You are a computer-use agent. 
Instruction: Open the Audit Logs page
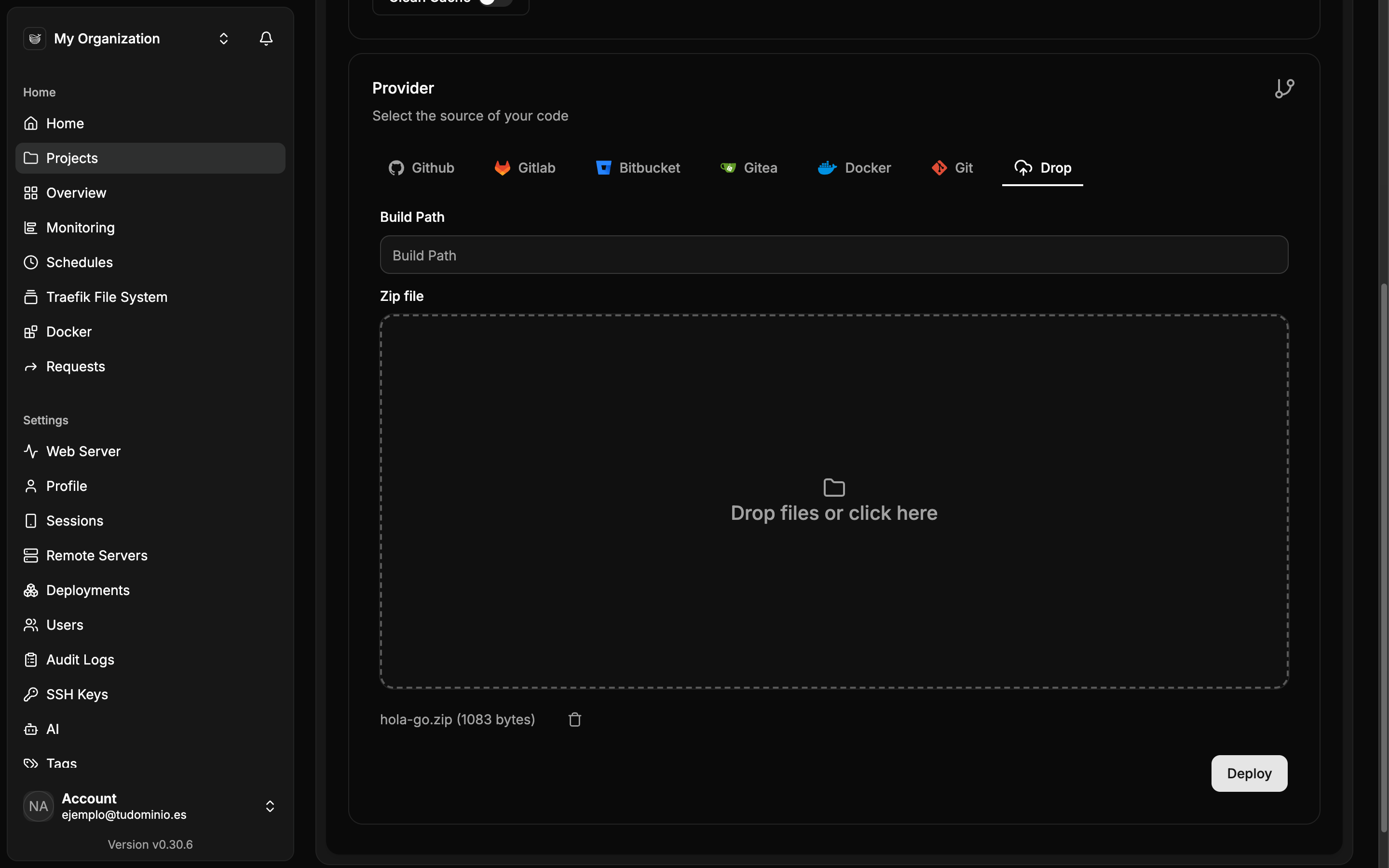coord(150,660)
